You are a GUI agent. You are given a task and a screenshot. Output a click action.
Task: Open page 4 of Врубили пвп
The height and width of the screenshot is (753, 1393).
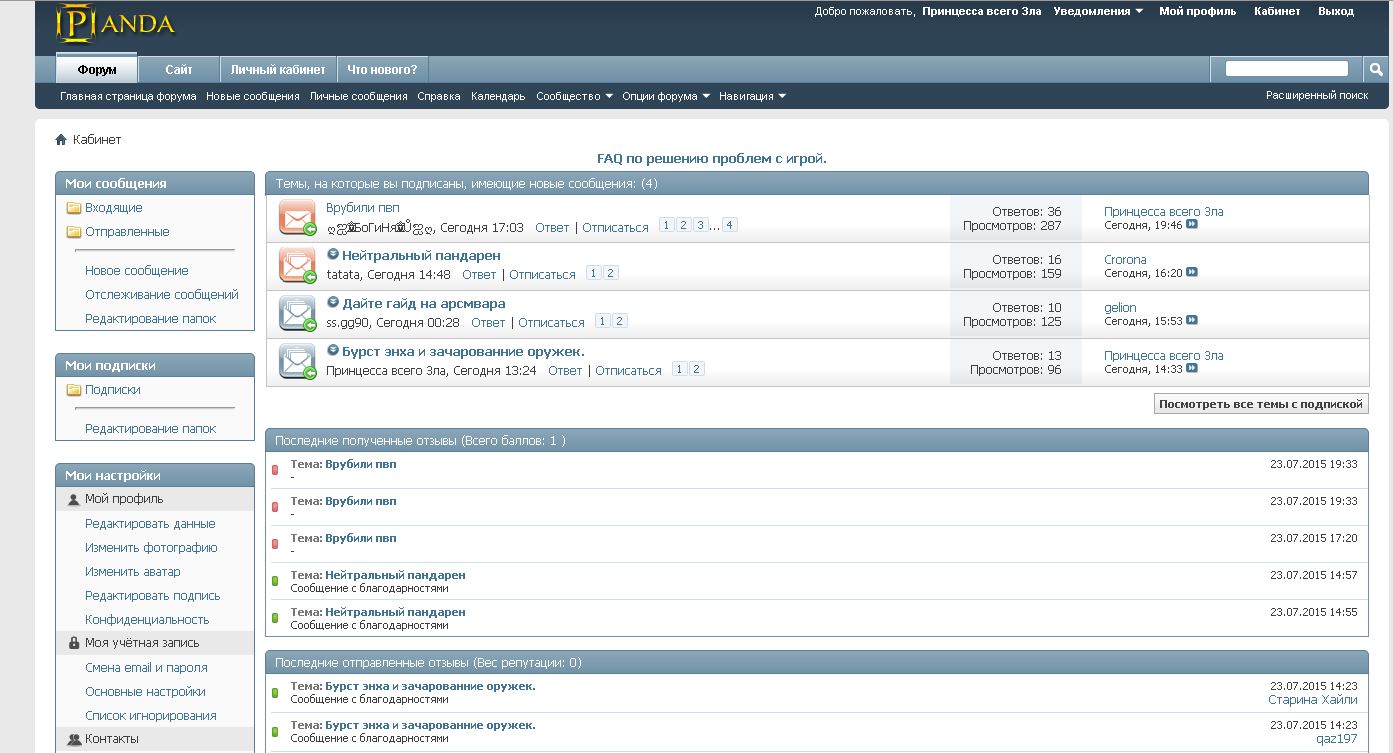coord(730,225)
